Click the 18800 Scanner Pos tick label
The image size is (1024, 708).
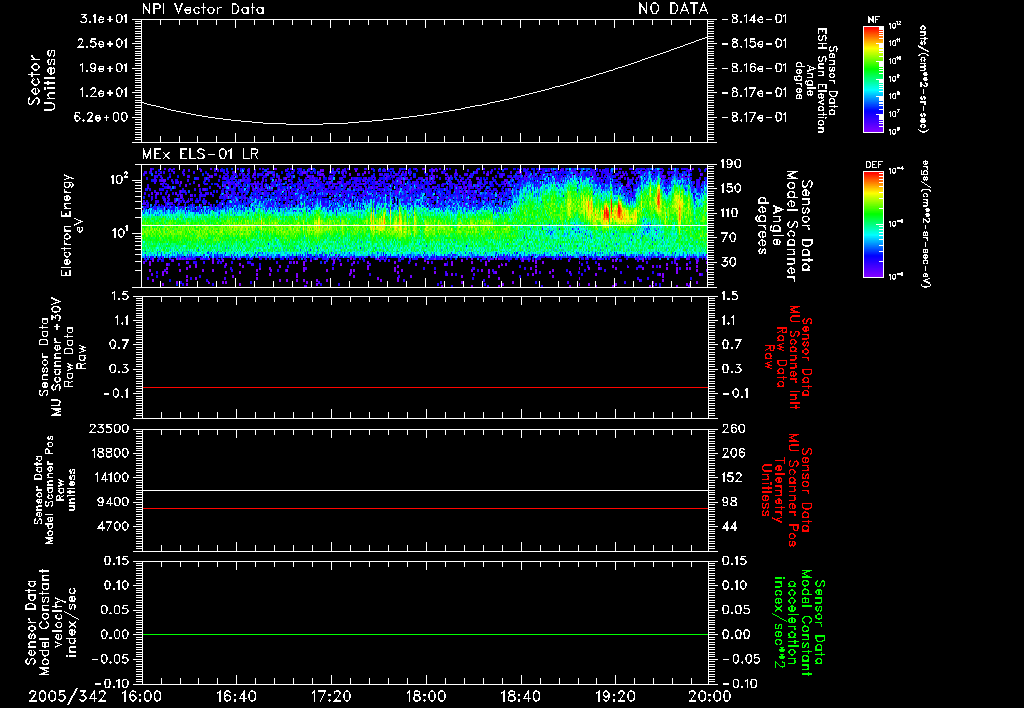pos(109,453)
